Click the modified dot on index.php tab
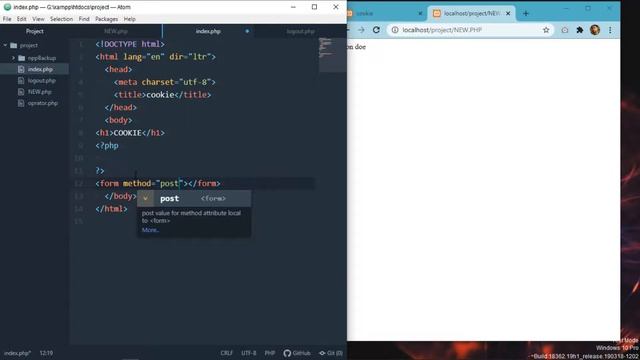 click(247, 31)
